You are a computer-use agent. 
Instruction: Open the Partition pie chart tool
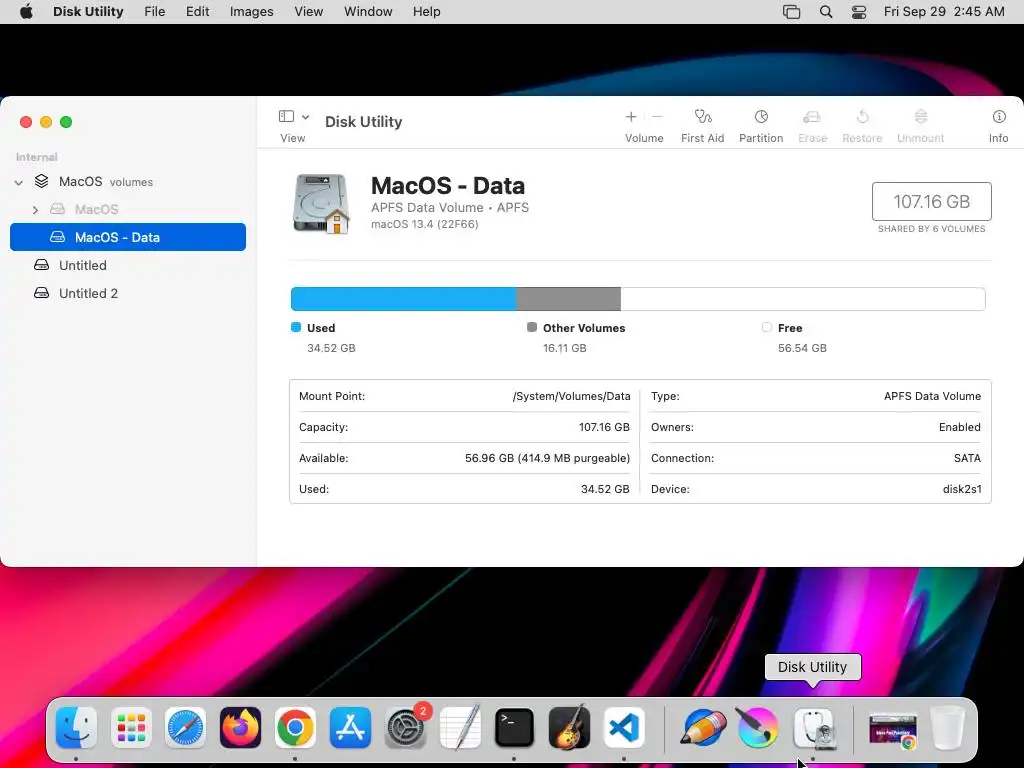[x=761, y=117]
